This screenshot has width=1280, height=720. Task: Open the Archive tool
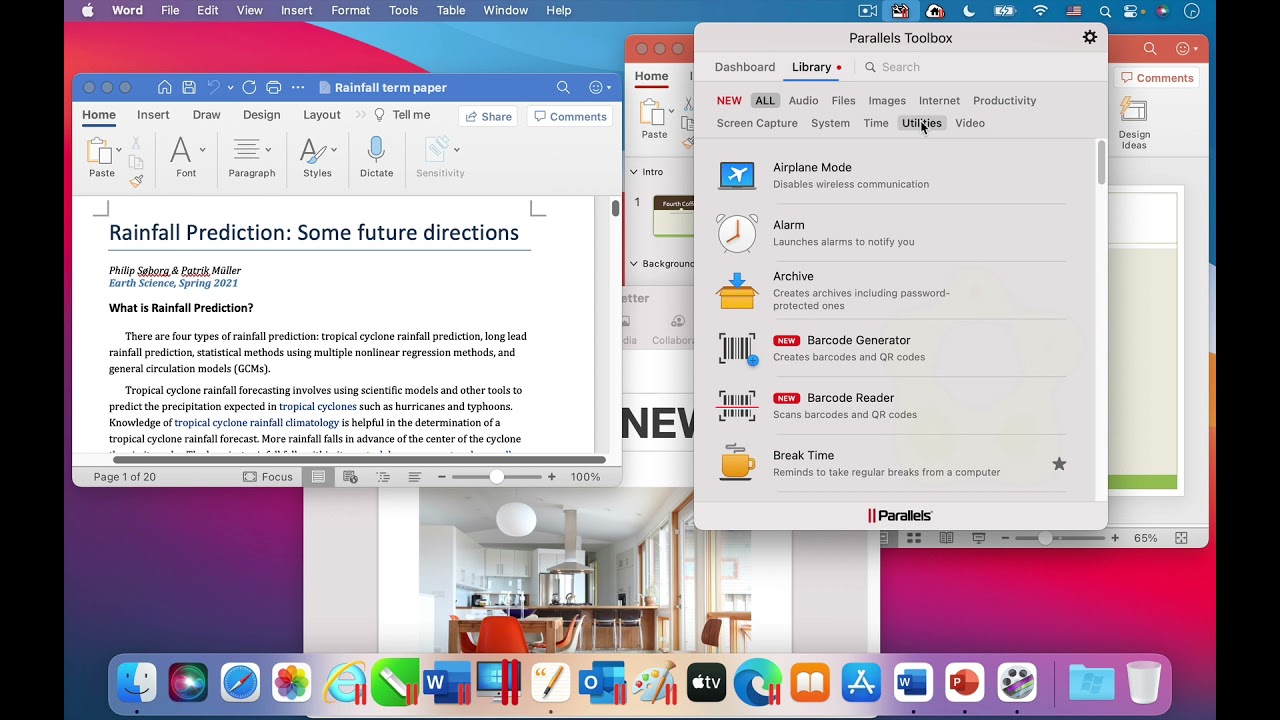click(890, 291)
